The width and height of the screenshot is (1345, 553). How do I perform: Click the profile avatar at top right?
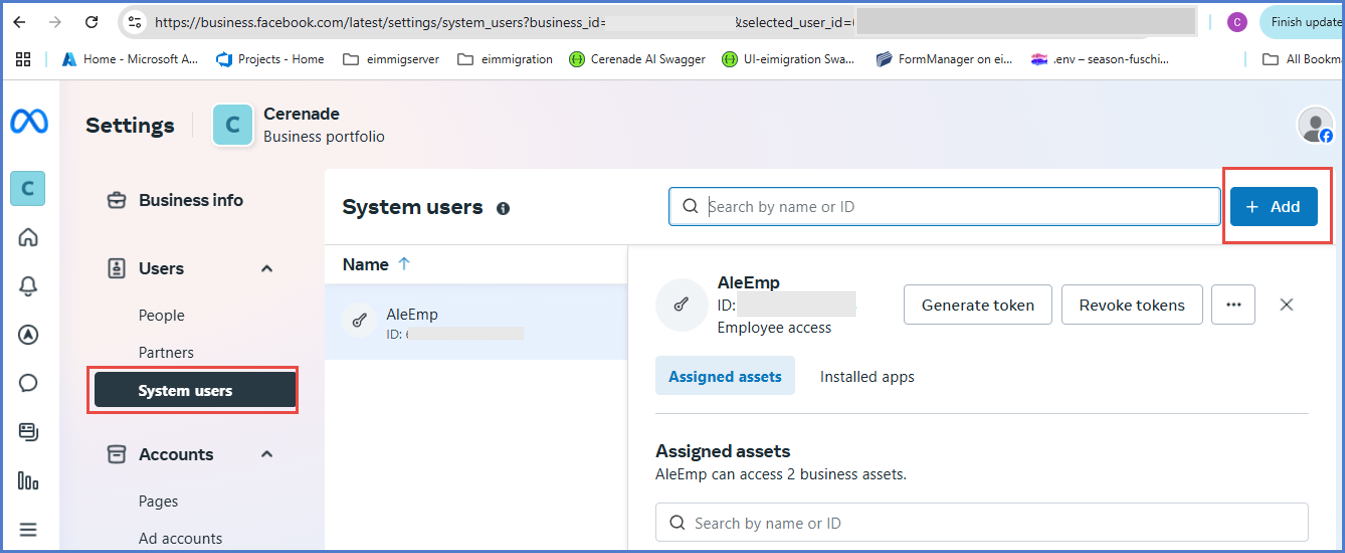pos(1314,125)
